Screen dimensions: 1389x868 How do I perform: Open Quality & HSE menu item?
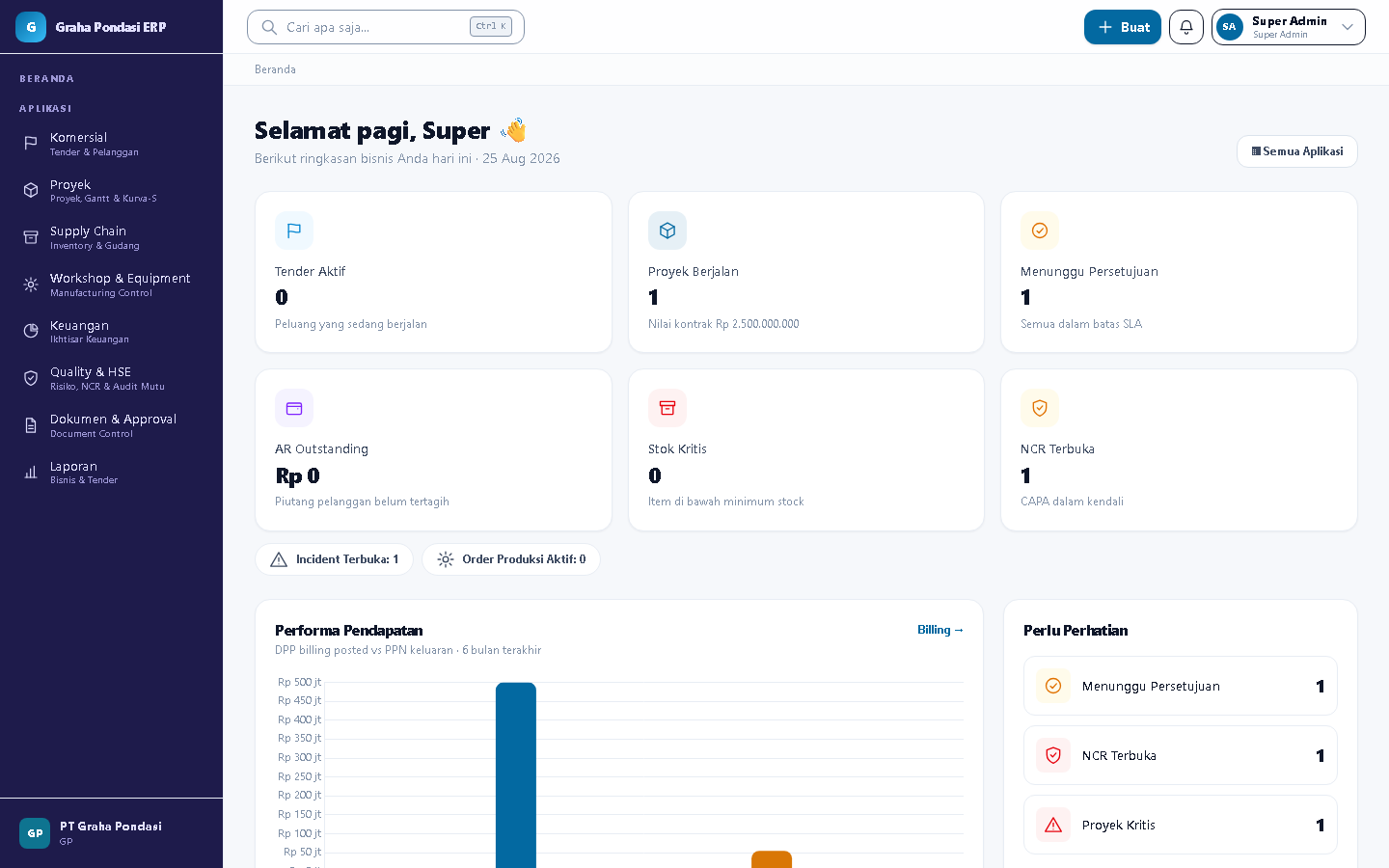(111, 378)
